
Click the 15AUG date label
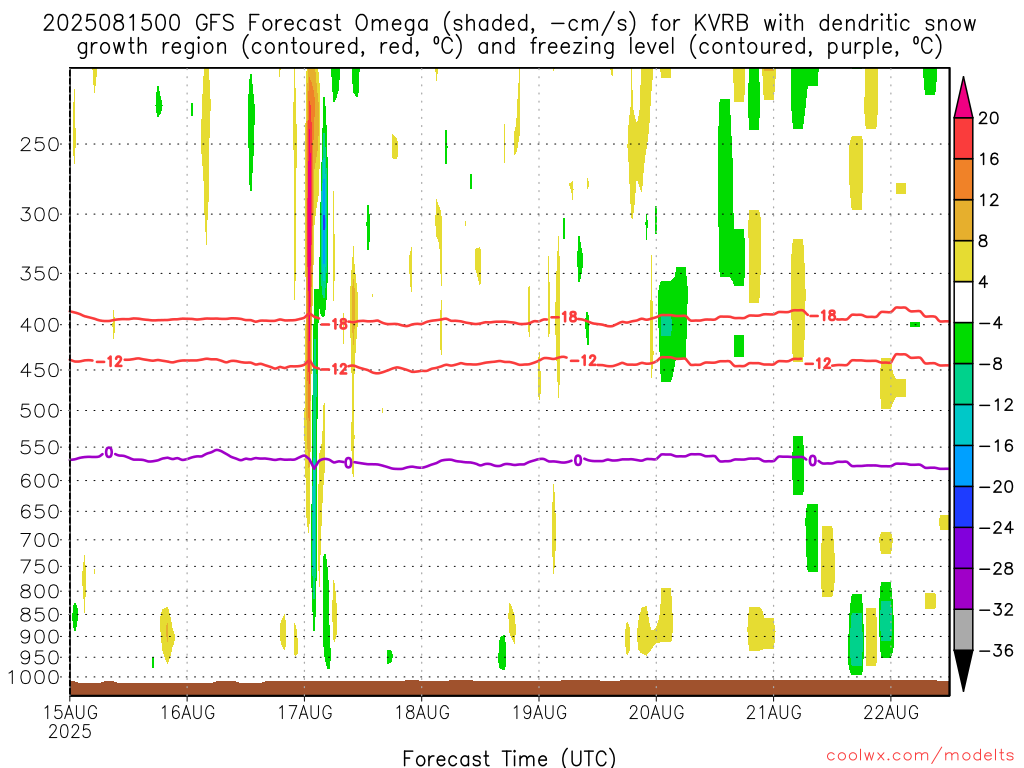(71, 712)
